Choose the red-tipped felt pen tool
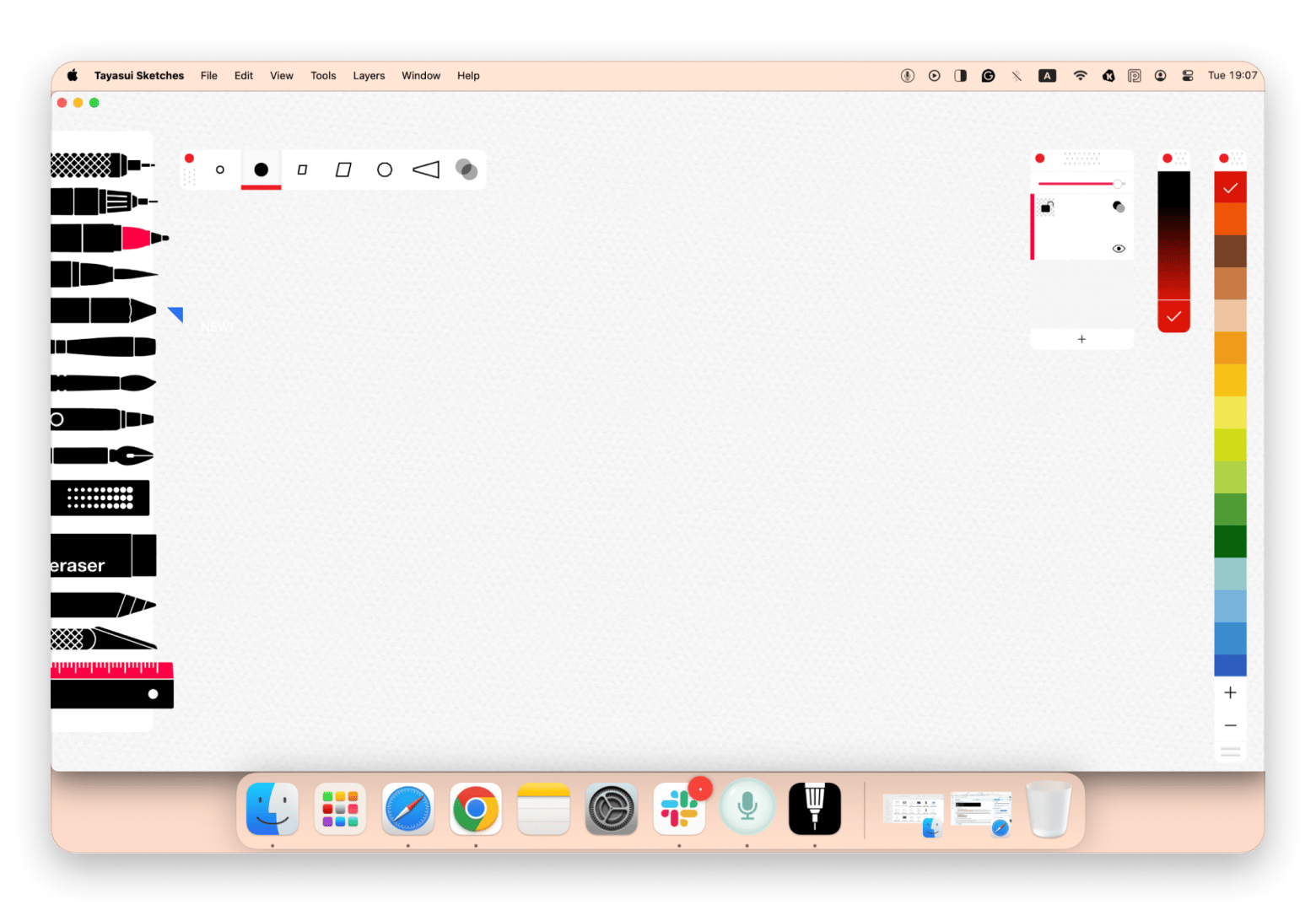The image size is (1316, 921). click(x=108, y=239)
